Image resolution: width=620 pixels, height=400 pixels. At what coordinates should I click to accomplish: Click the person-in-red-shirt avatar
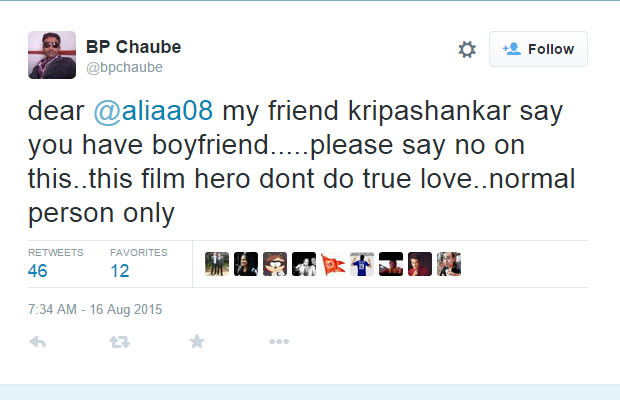(x=420, y=263)
